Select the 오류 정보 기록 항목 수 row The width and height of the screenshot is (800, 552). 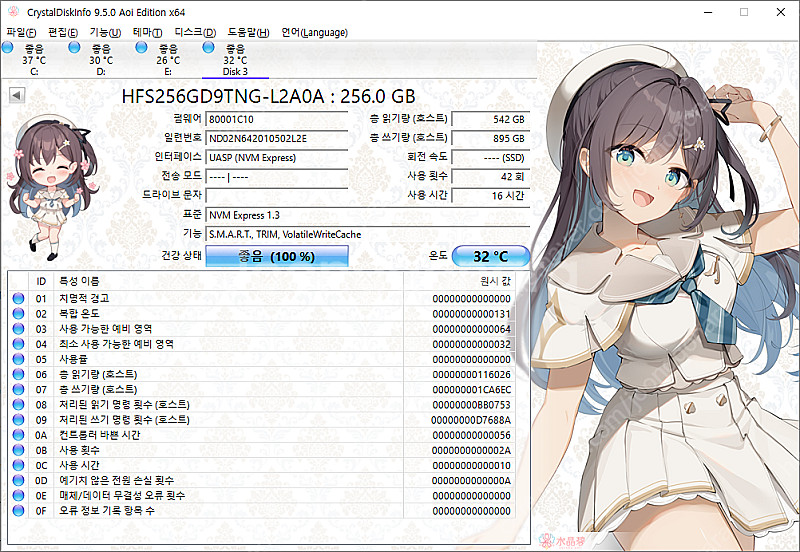(261, 511)
